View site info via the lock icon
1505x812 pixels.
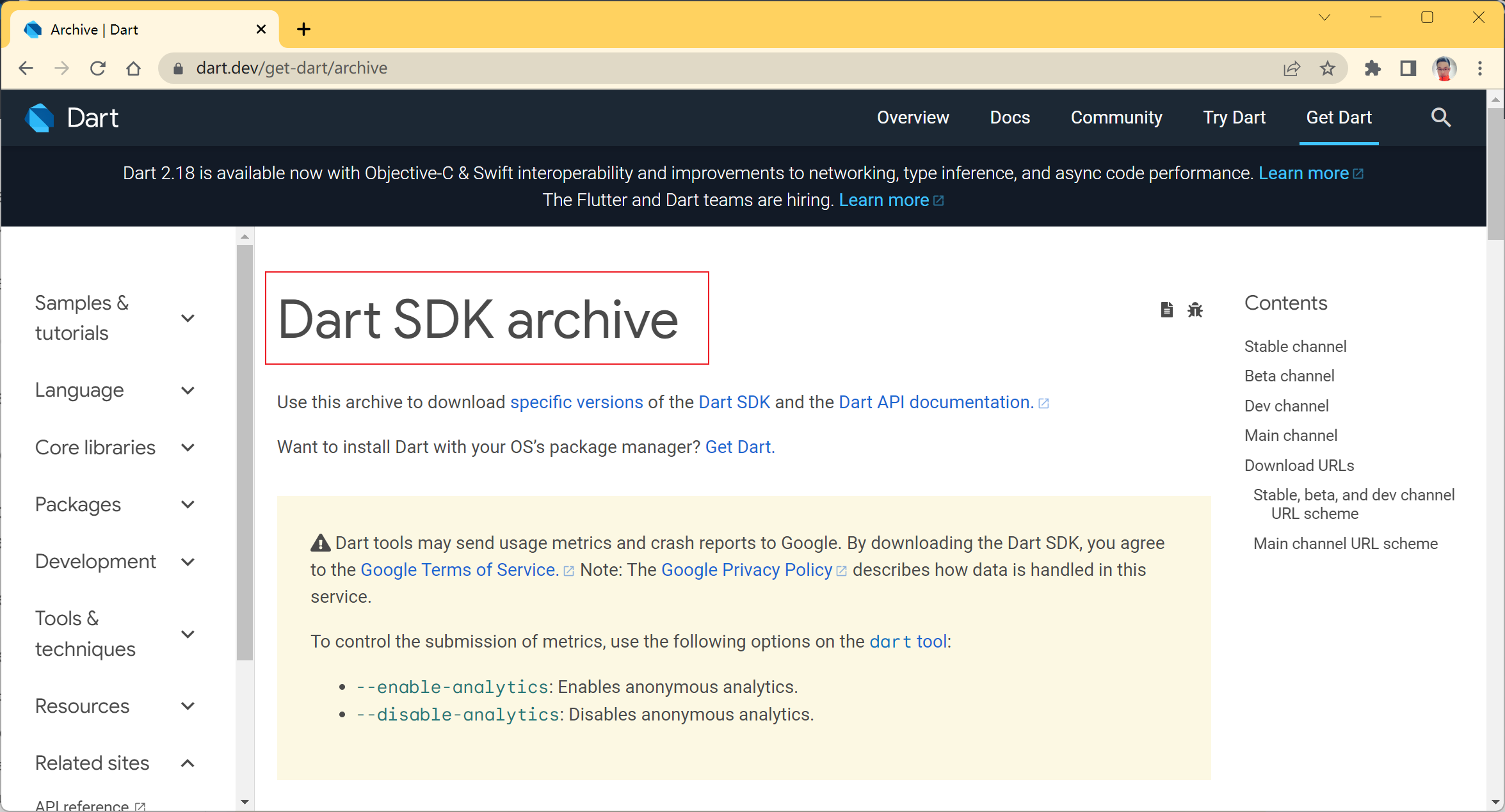pyautogui.click(x=179, y=68)
